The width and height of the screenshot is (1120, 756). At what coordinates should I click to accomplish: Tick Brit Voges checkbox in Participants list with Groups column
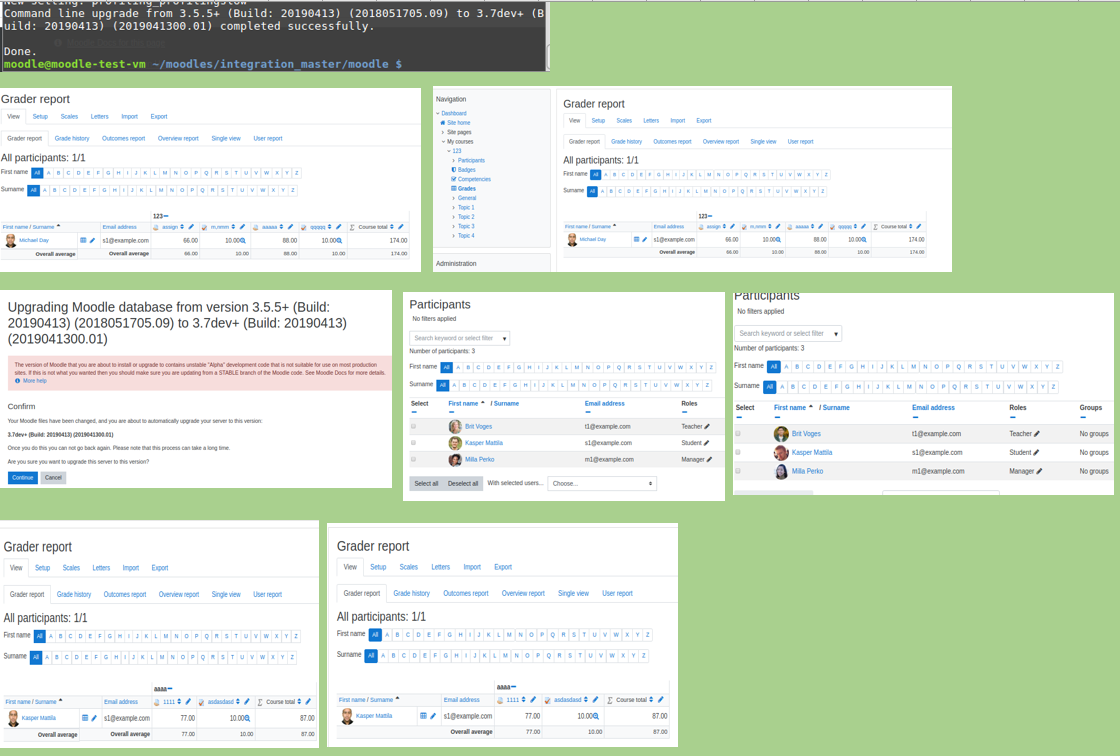pyautogui.click(x=739, y=434)
